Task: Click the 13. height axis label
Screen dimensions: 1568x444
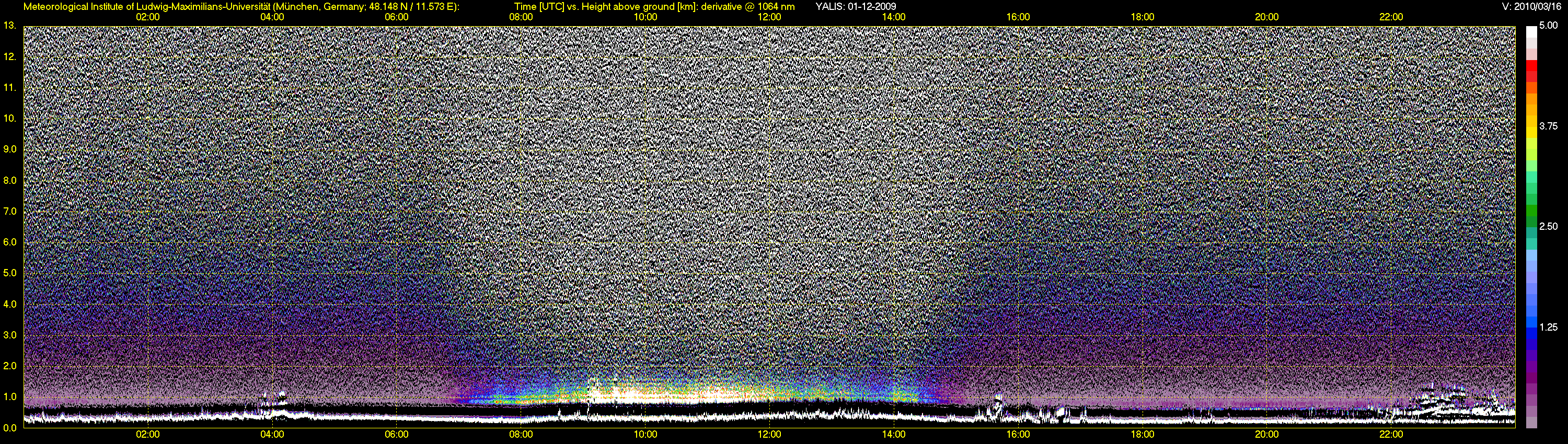Action: (x=10, y=26)
